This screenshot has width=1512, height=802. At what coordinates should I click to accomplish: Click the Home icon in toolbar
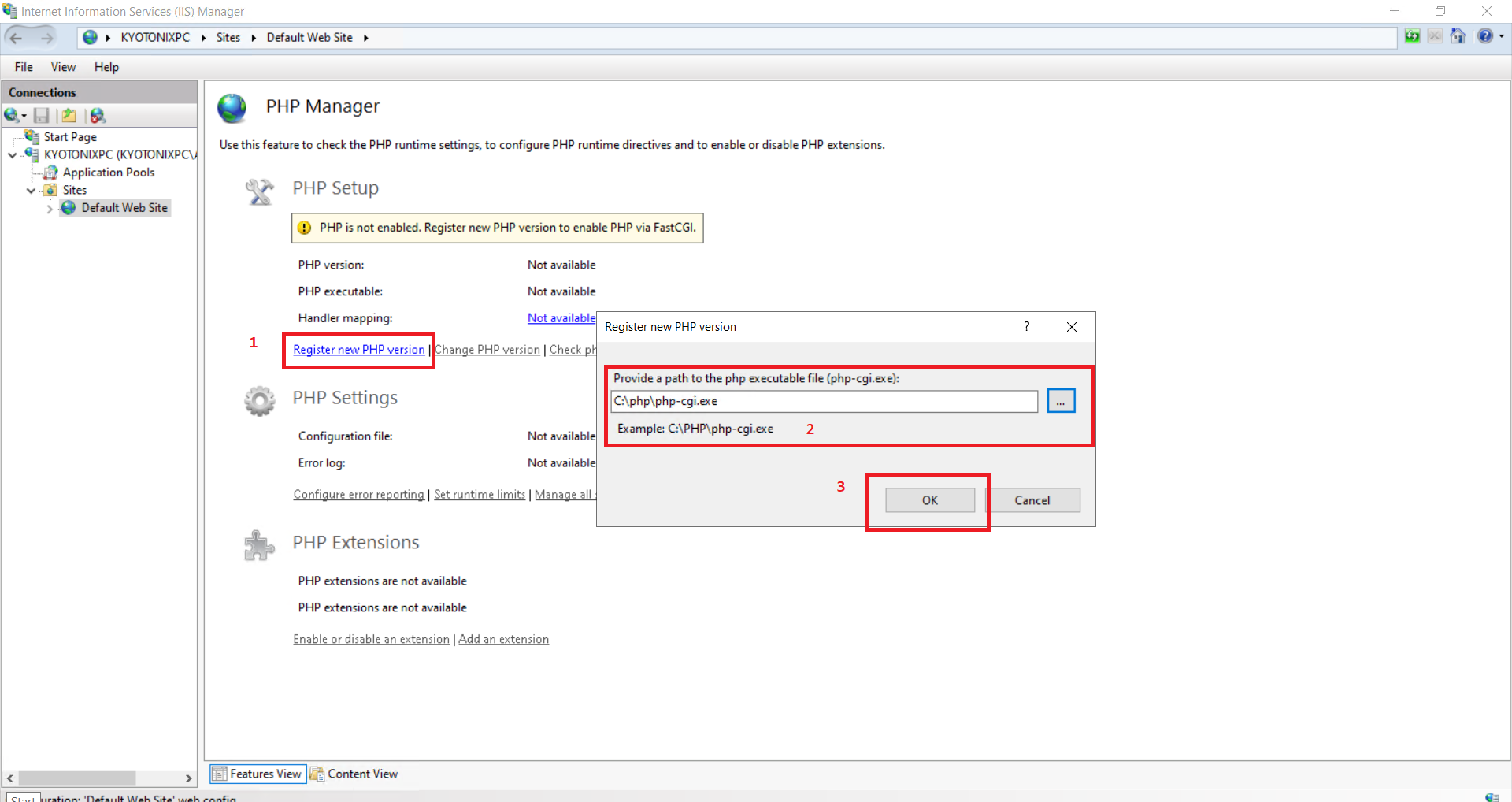pos(1458,36)
